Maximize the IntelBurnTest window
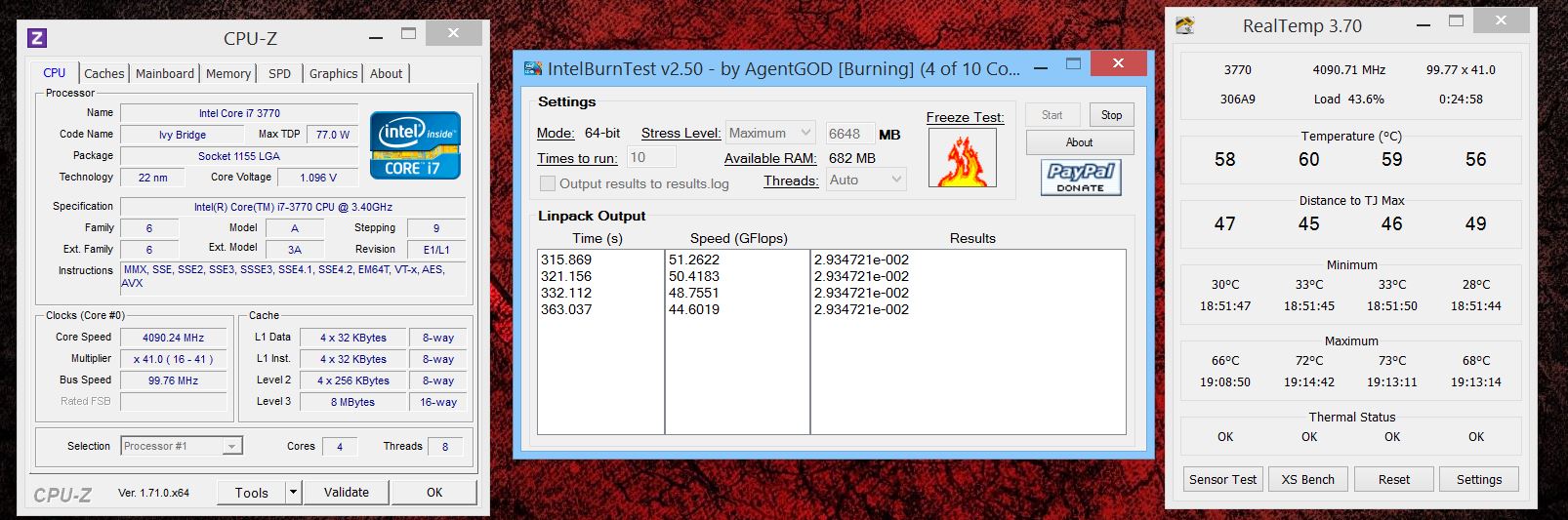 (x=1073, y=64)
